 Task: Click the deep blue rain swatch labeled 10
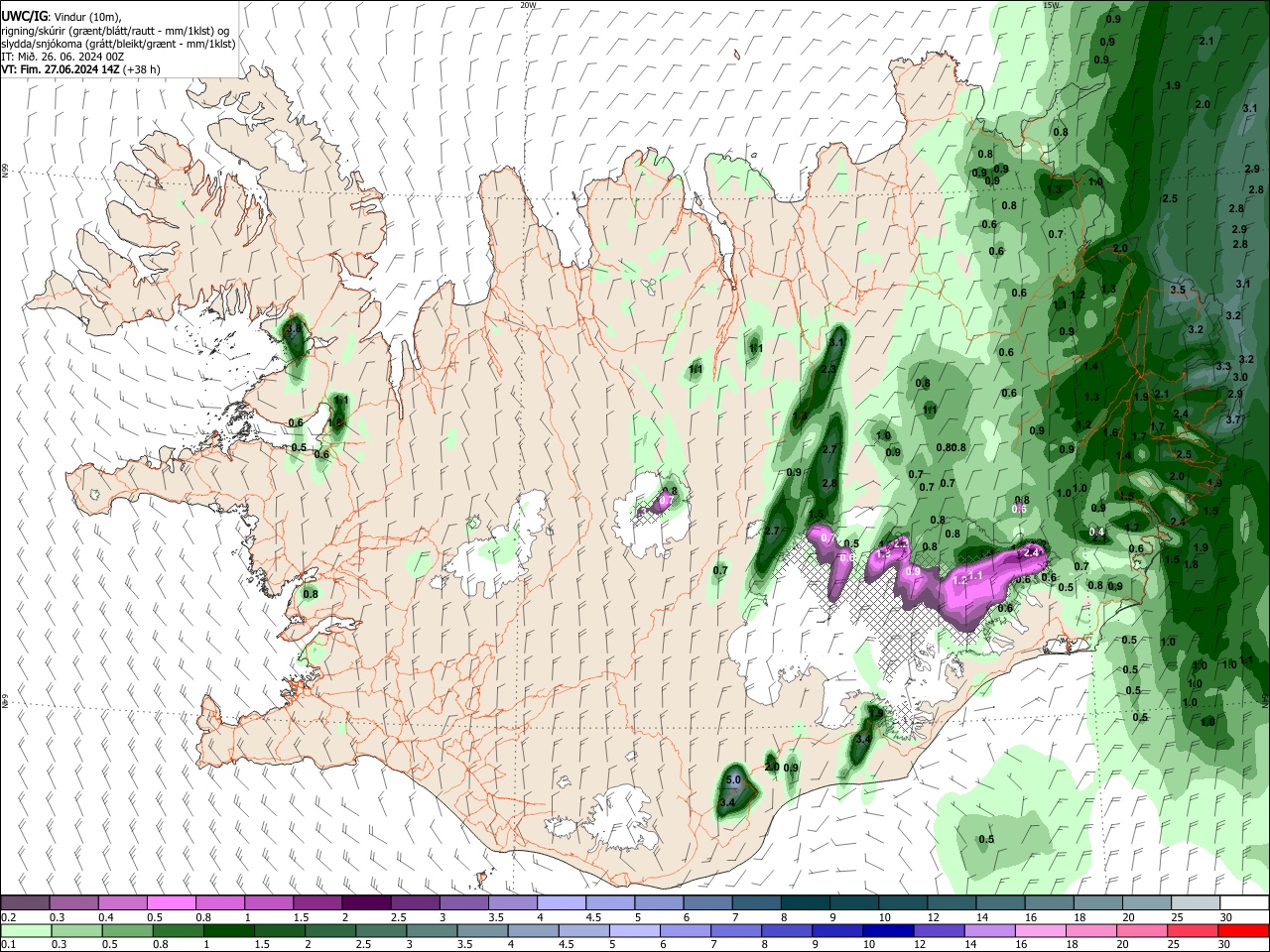tap(889, 930)
